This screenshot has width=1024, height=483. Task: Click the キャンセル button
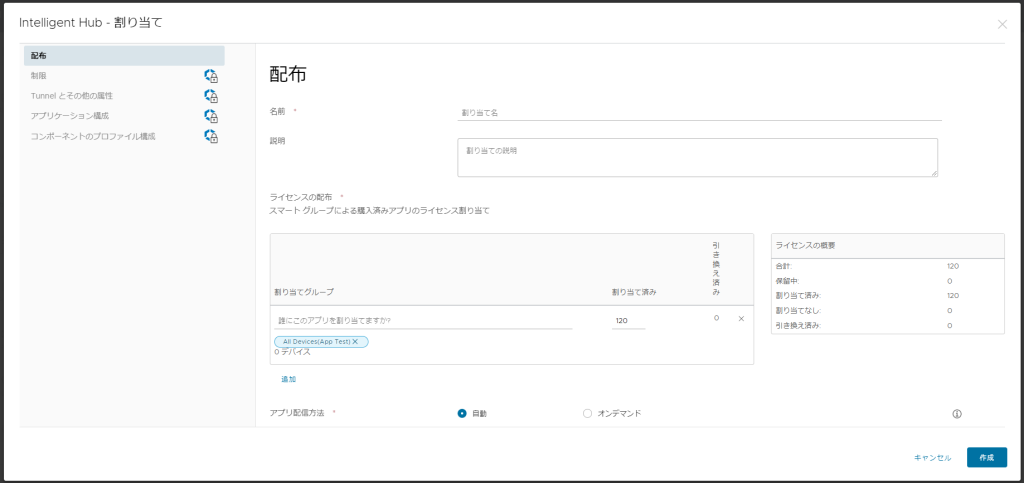coord(933,458)
